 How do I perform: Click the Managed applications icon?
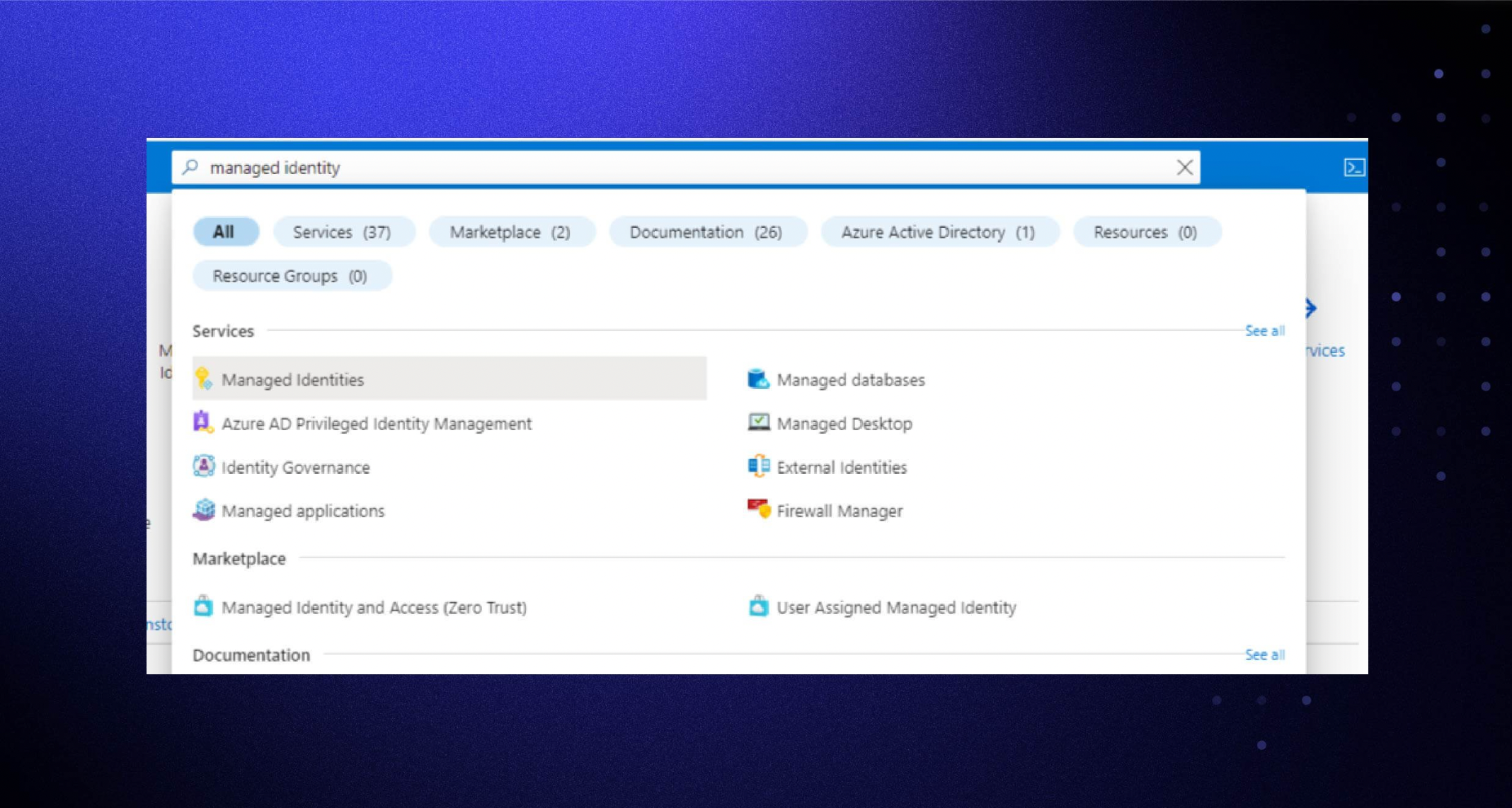pyautogui.click(x=204, y=509)
